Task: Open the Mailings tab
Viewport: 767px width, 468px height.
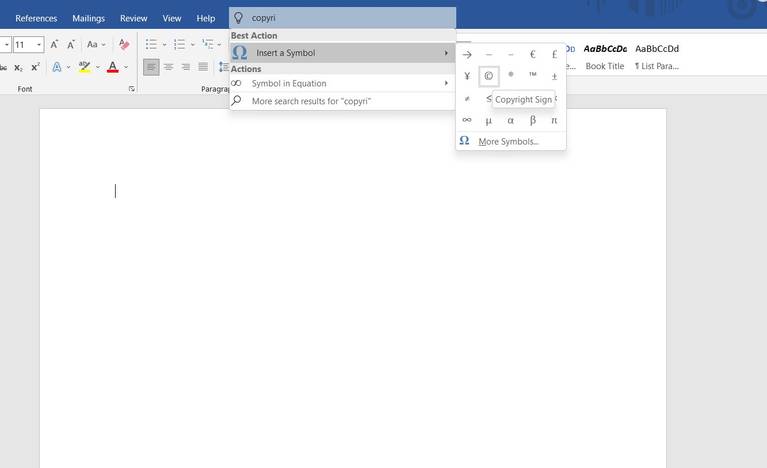Action: [x=89, y=18]
